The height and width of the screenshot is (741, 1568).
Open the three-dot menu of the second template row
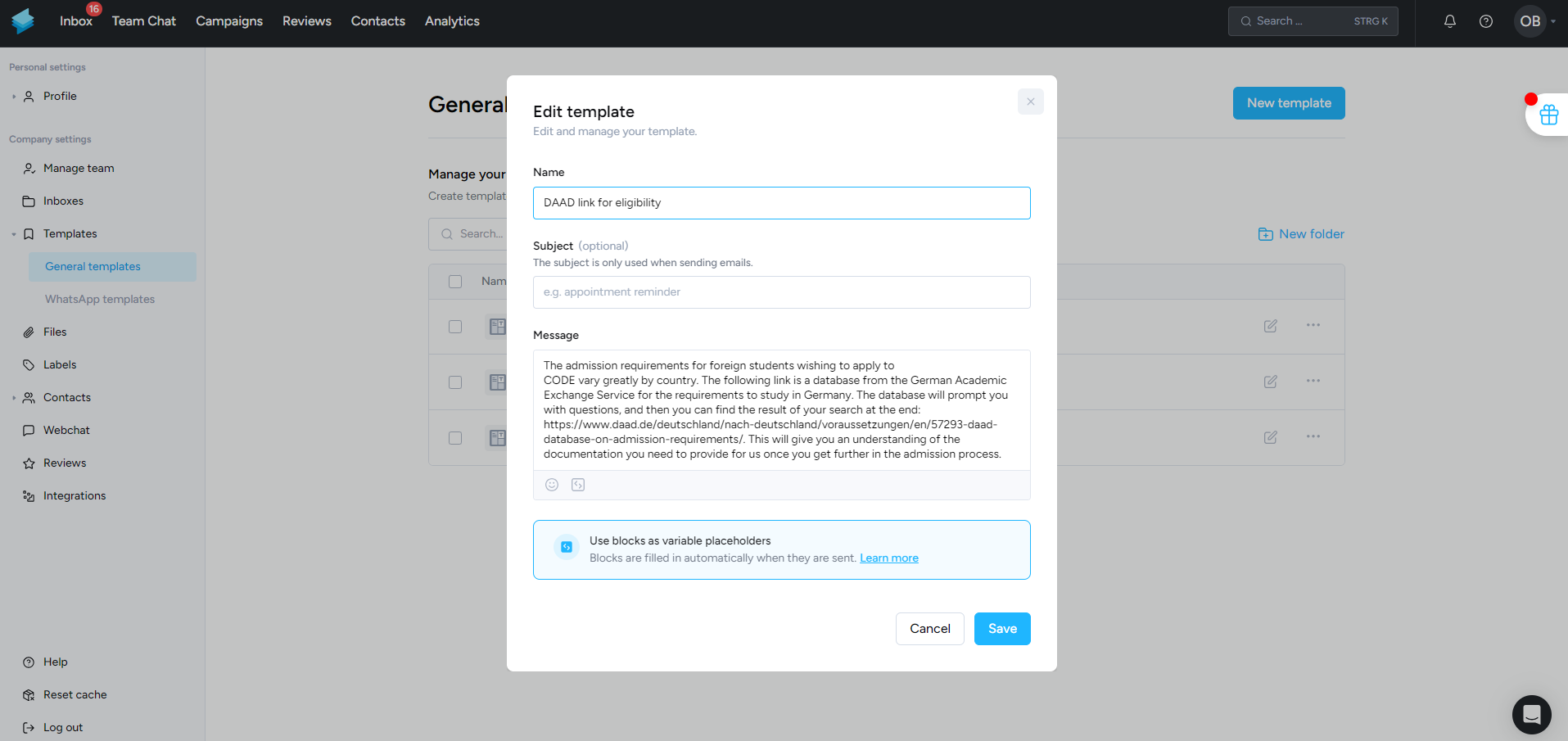click(x=1313, y=381)
